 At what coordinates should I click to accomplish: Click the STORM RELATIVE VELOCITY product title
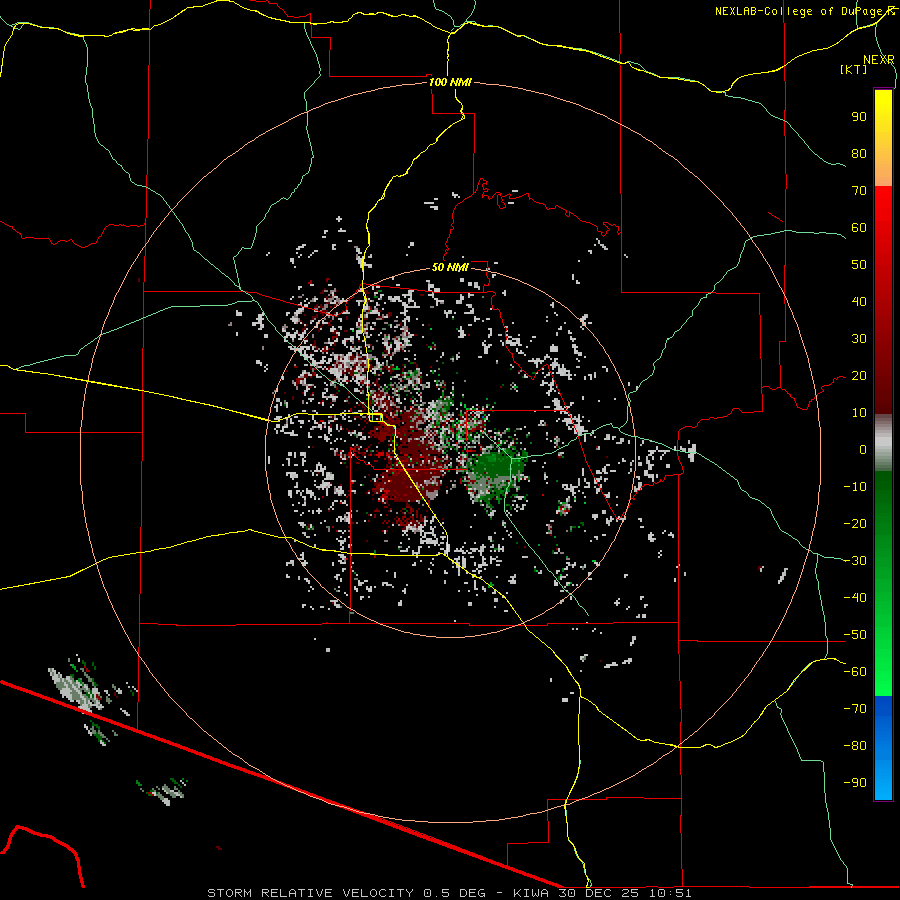pos(310,893)
